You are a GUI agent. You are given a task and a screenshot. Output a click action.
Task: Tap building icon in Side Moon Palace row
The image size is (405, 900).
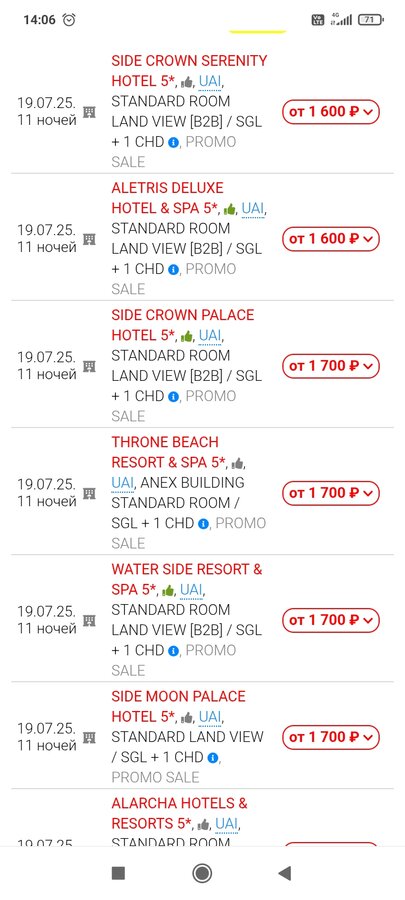click(x=89, y=738)
